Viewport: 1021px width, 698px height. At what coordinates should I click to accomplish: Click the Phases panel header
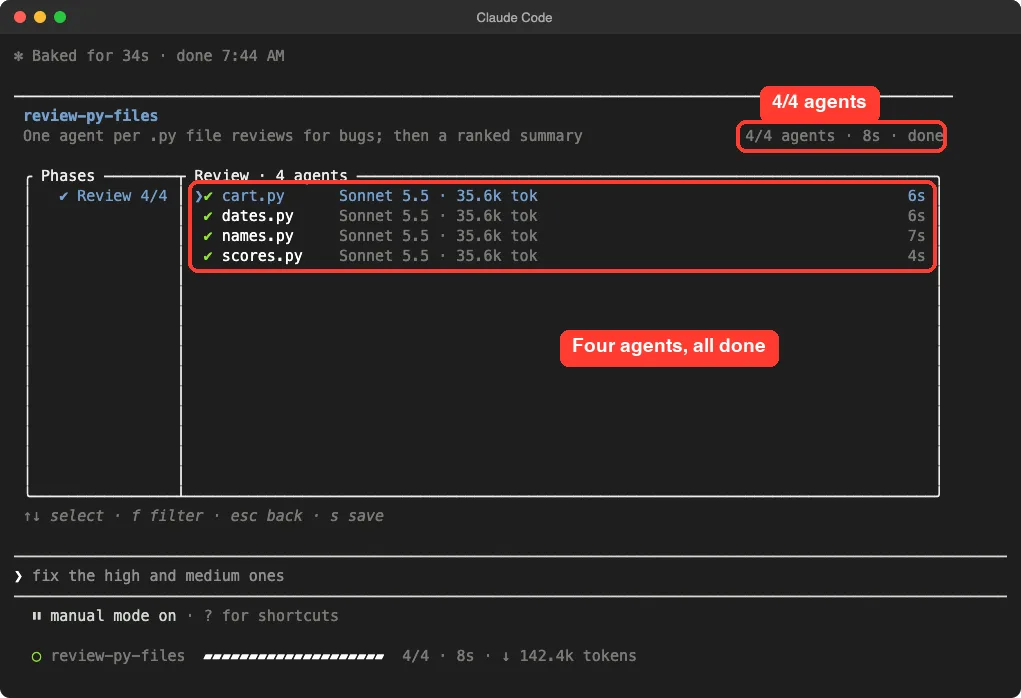[x=68, y=176]
